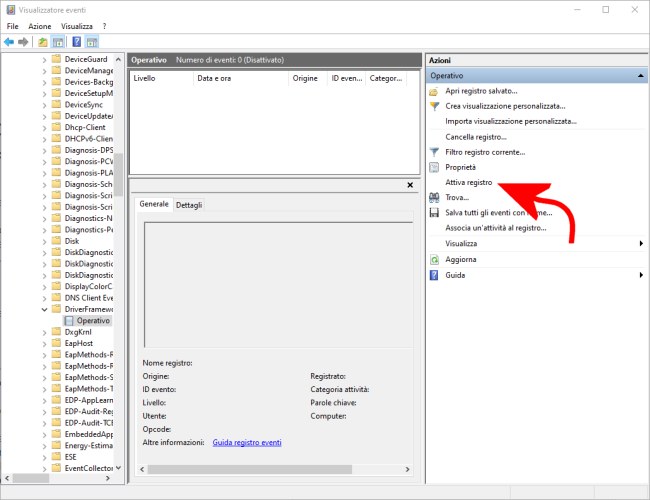Click the preview pane scroll-right arrow

(407, 469)
